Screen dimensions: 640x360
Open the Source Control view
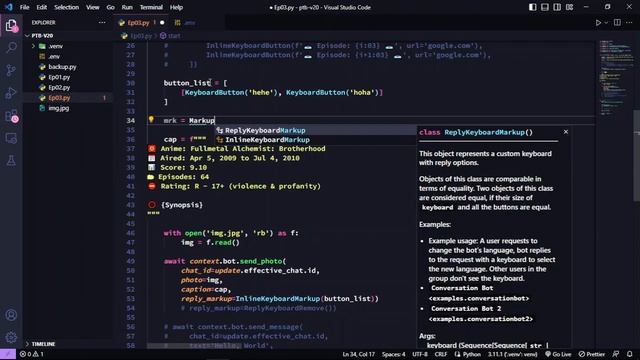11,70
